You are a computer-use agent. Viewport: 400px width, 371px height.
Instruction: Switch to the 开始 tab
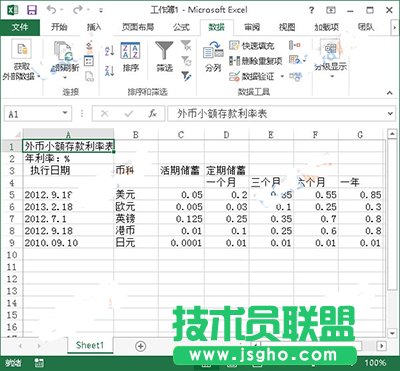(59, 27)
